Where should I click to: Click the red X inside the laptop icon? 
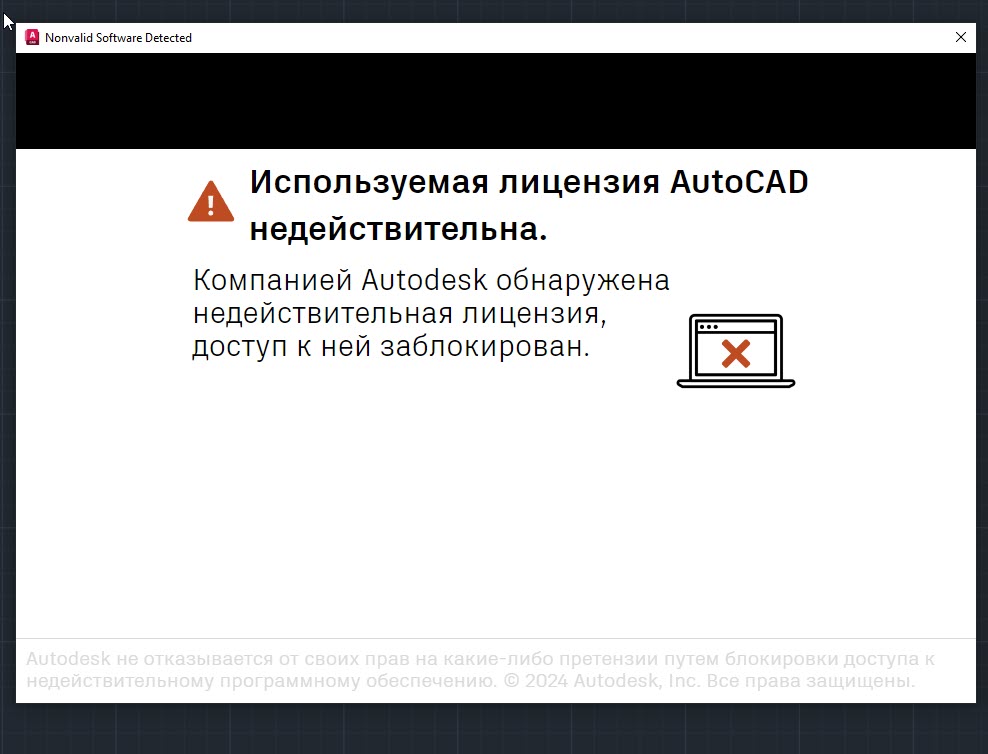pos(736,353)
